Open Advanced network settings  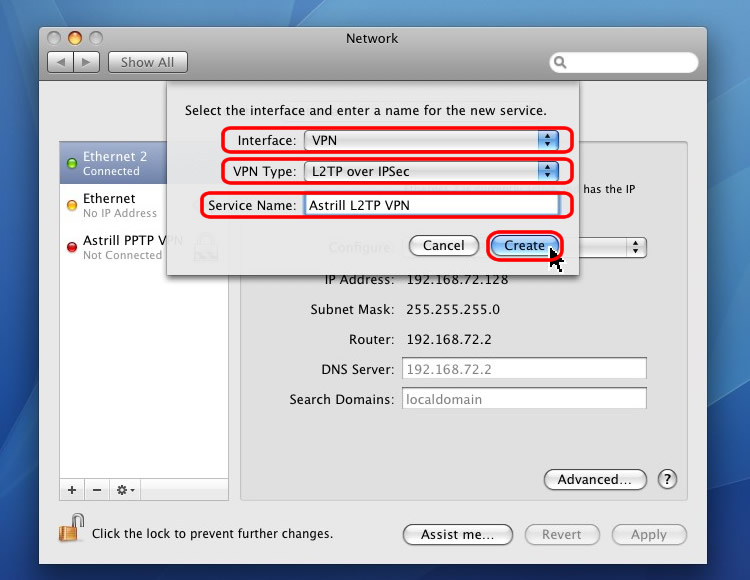coord(595,480)
